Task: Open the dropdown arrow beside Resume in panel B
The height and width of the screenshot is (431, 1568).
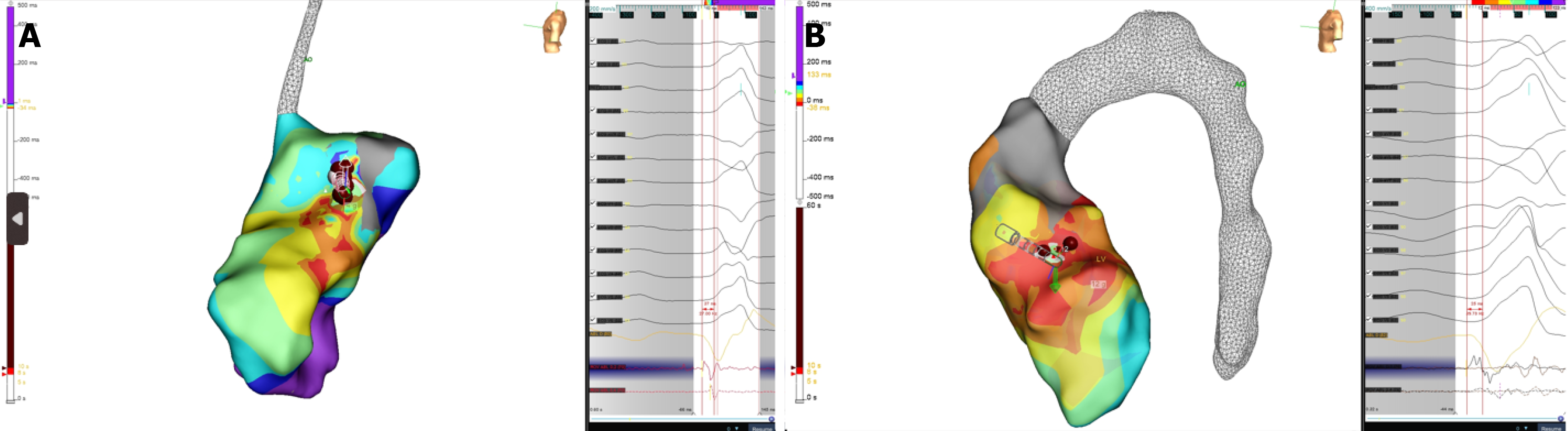Action: (x=1526, y=428)
